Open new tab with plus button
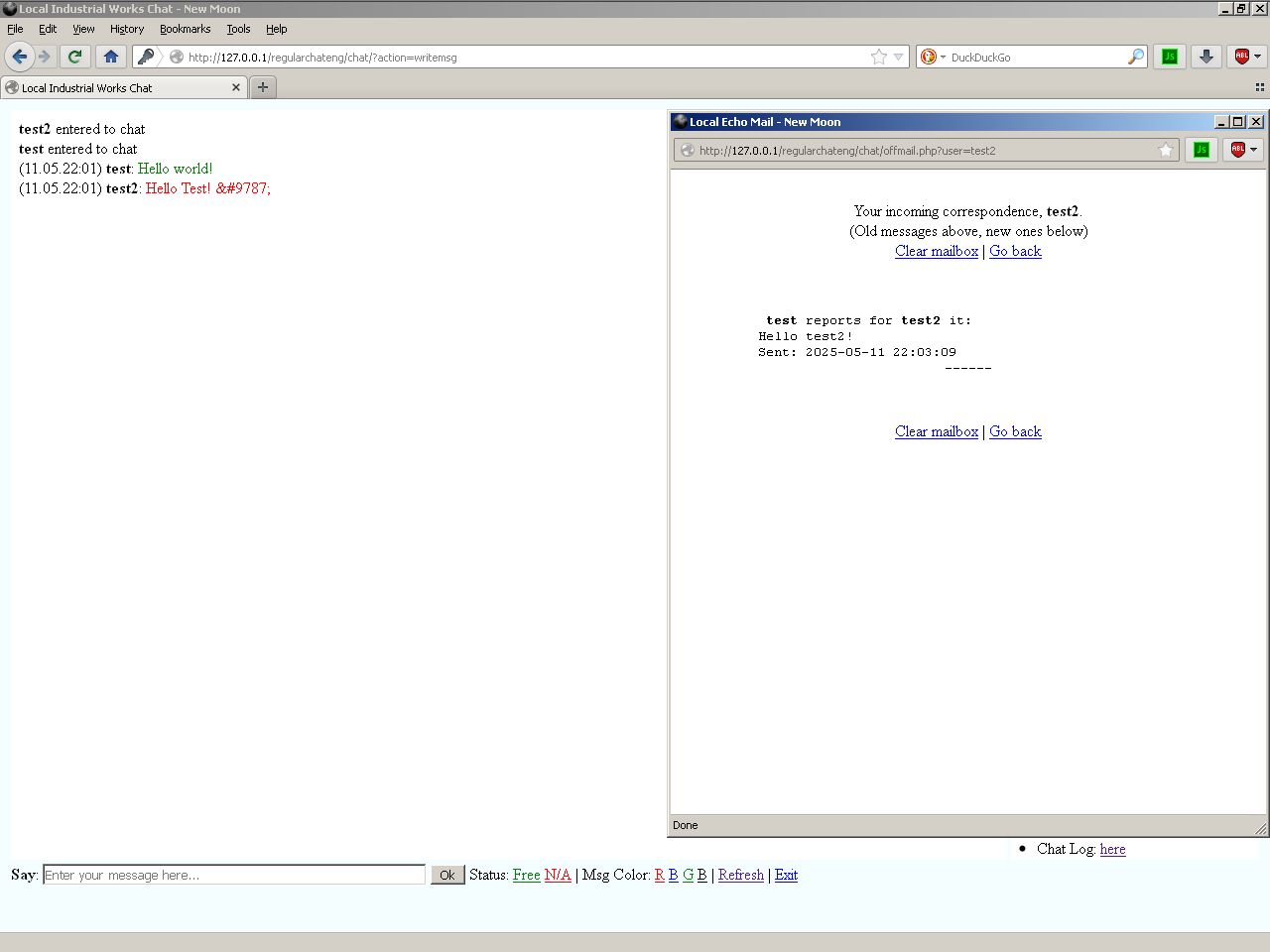 coord(263,87)
